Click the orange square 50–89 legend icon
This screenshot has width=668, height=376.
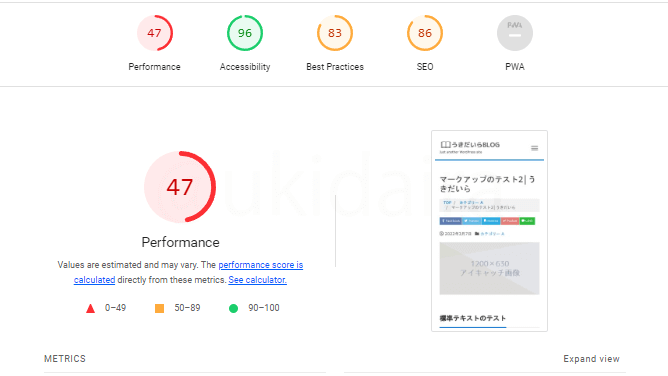(x=159, y=308)
